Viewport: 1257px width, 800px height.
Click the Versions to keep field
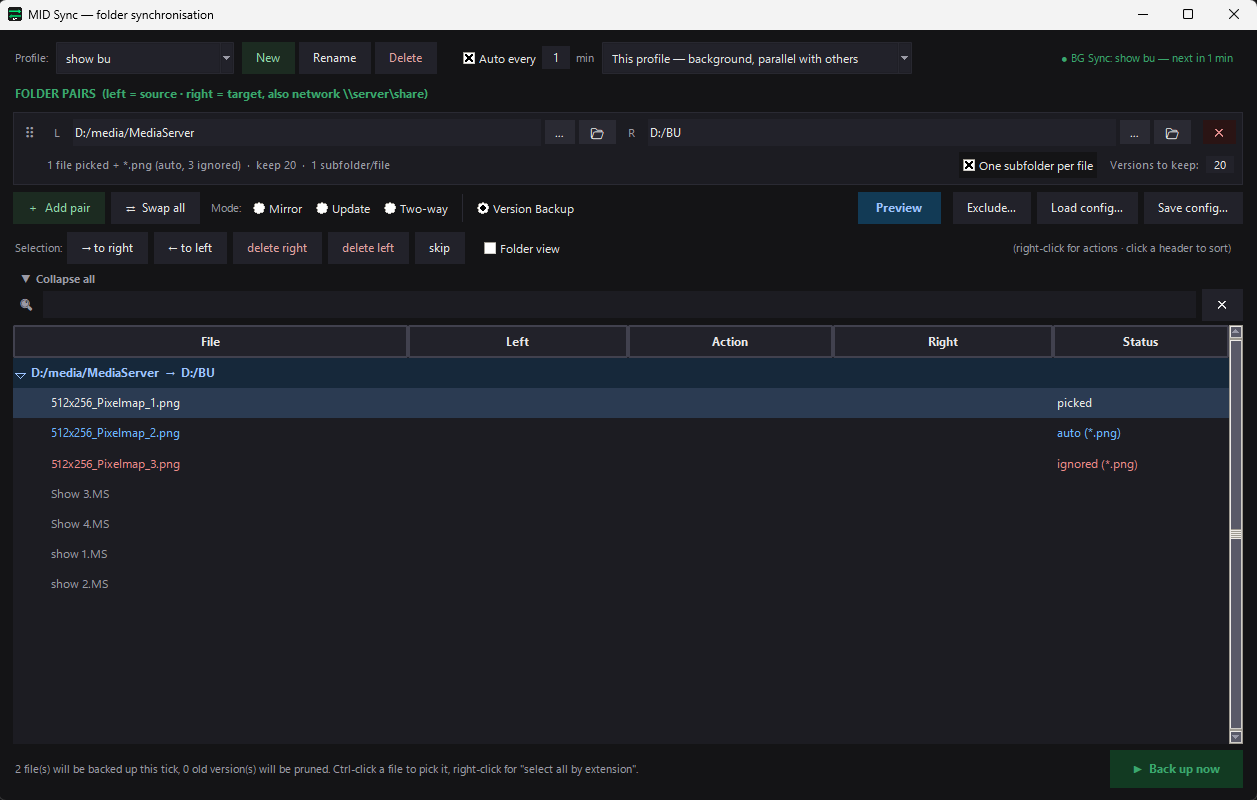click(1220, 166)
